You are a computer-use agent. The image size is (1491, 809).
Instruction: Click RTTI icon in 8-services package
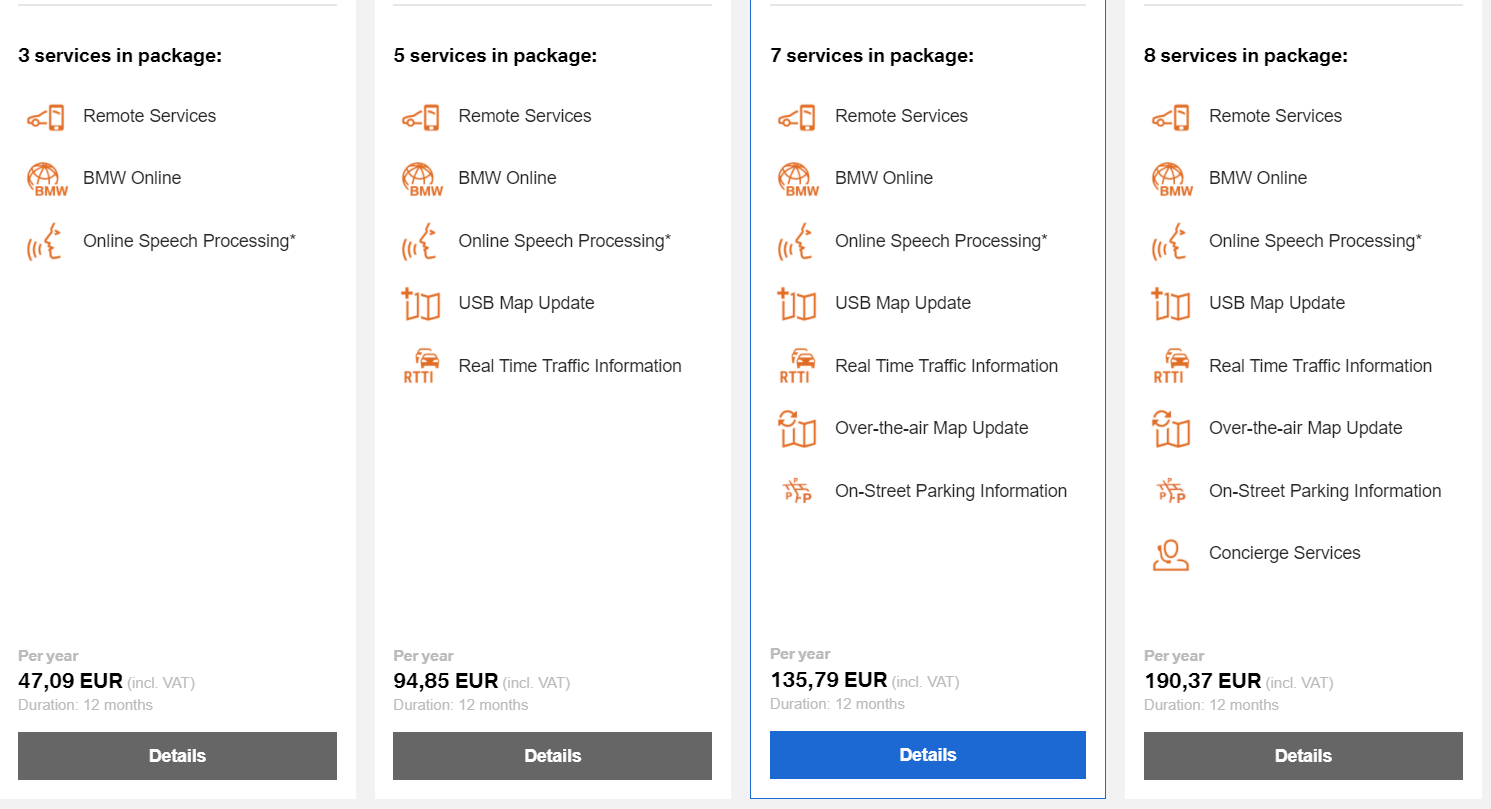[x=1171, y=366]
